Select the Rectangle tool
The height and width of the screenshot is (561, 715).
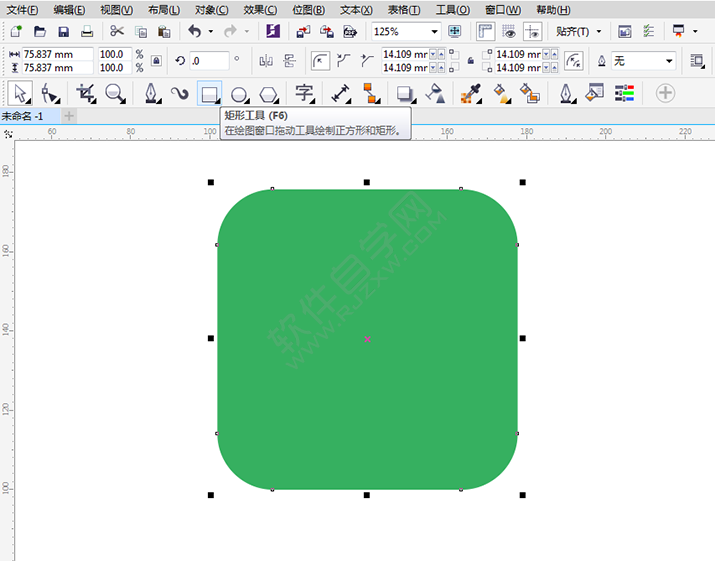coord(209,94)
